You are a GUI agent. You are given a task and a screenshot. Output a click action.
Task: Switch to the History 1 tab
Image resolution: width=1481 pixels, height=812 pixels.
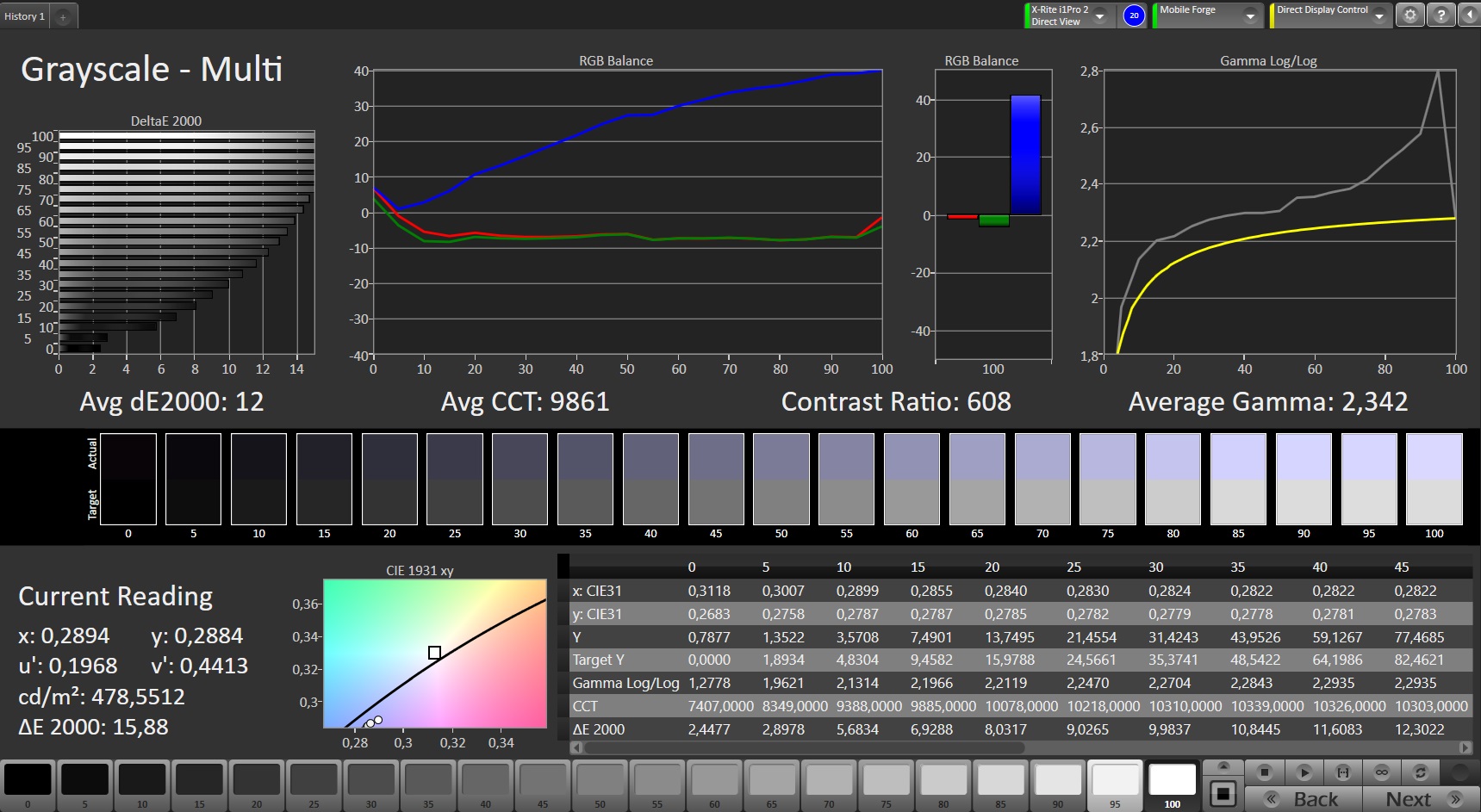25,16
